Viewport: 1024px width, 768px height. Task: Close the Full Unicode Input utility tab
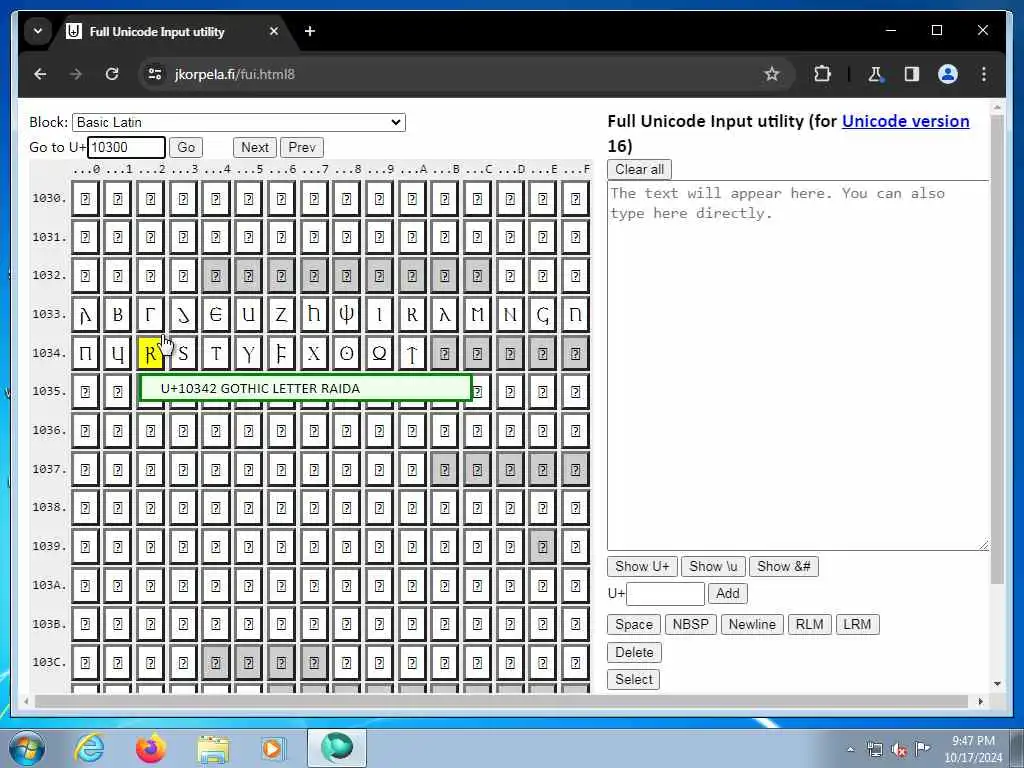[x=274, y=31]
